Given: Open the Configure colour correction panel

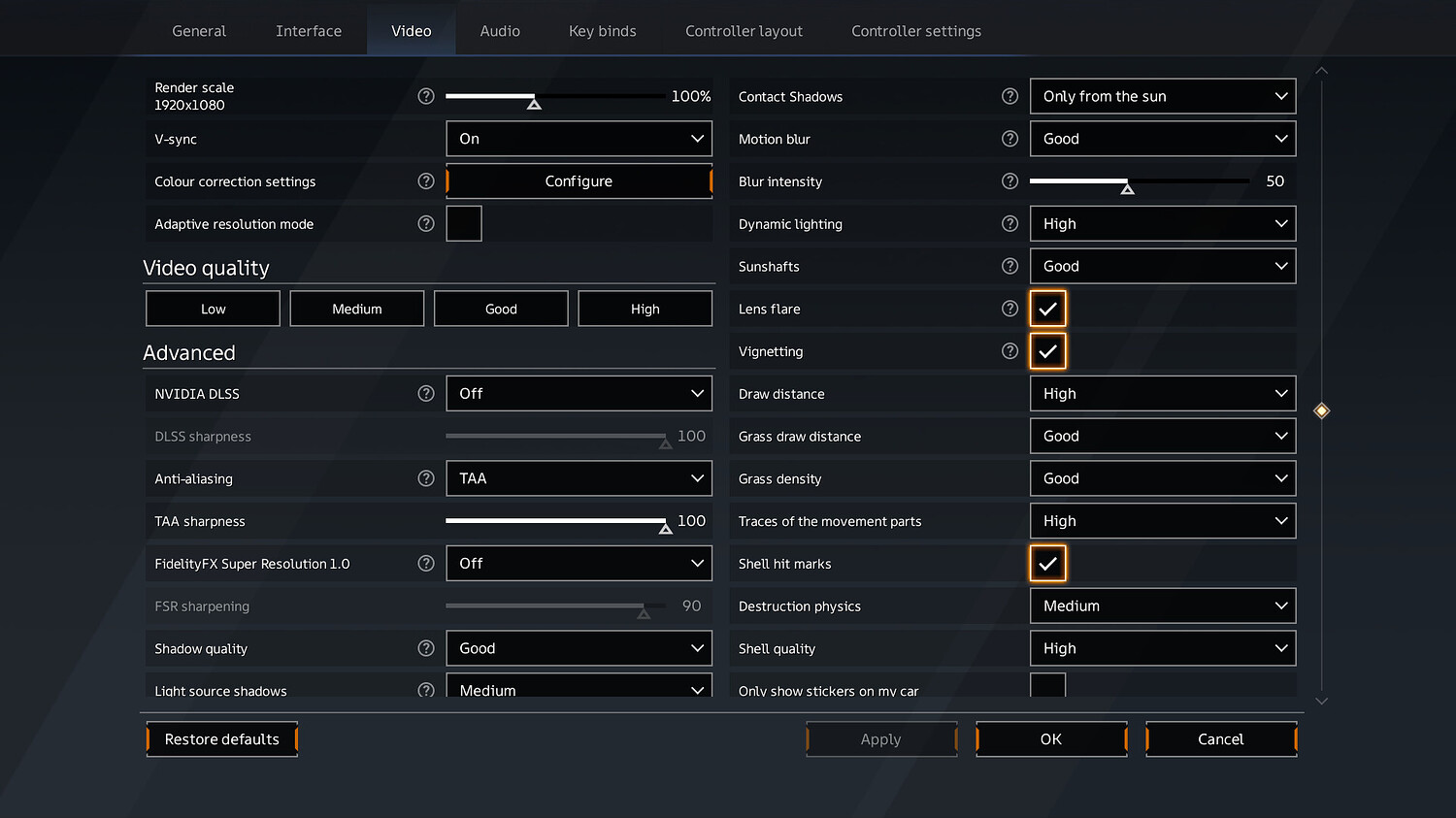Looking at the screenshot, I should 579,181.
